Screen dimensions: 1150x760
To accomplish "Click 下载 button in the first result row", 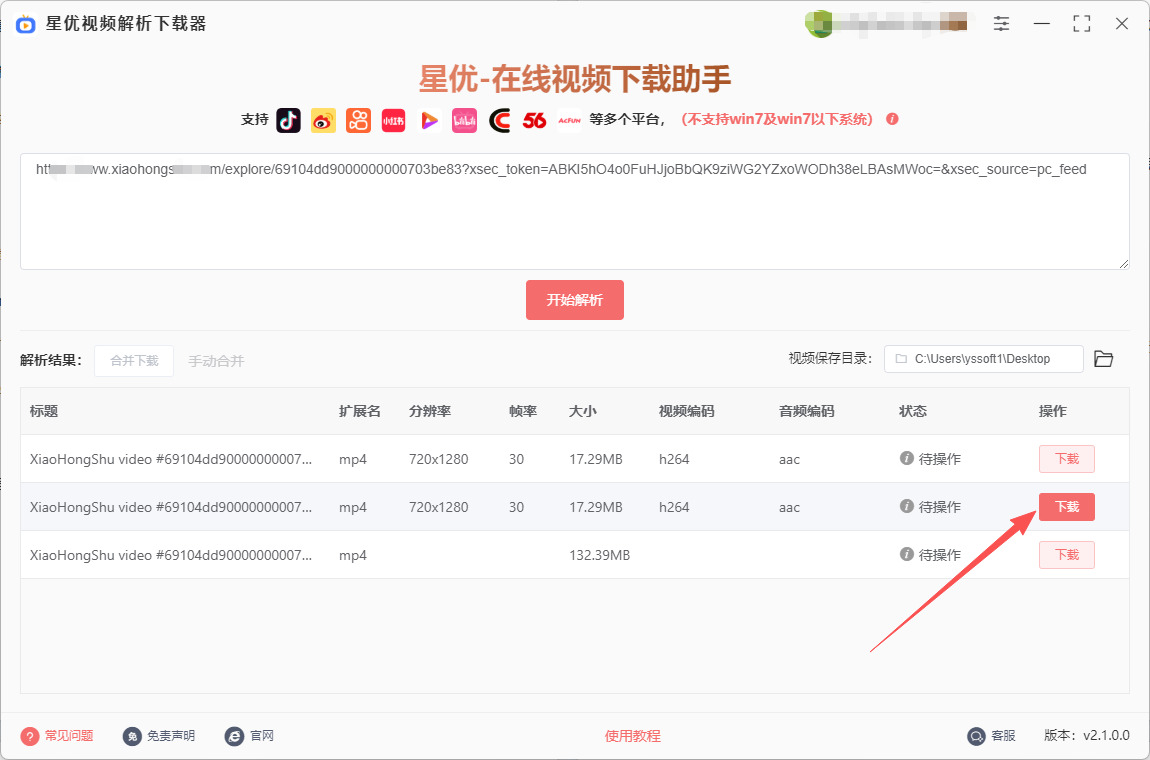I will (1066, 459).
